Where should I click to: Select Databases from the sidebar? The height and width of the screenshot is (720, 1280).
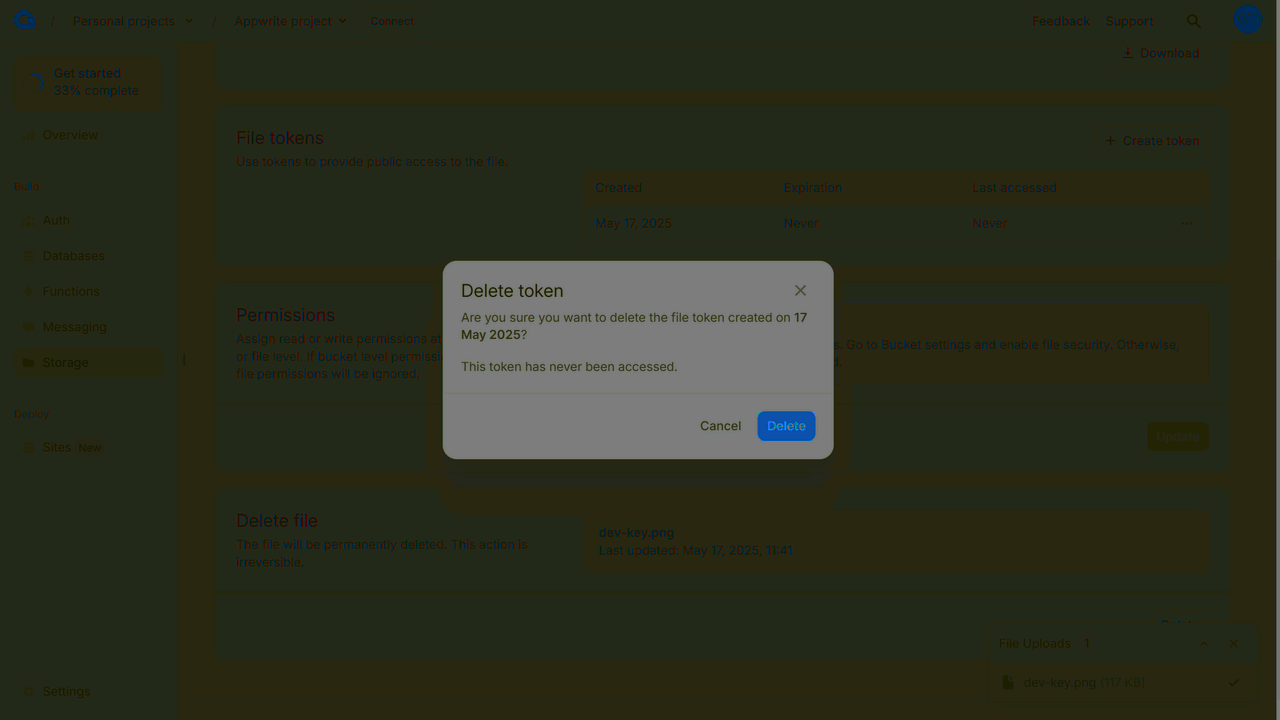(x=73, y=255)
